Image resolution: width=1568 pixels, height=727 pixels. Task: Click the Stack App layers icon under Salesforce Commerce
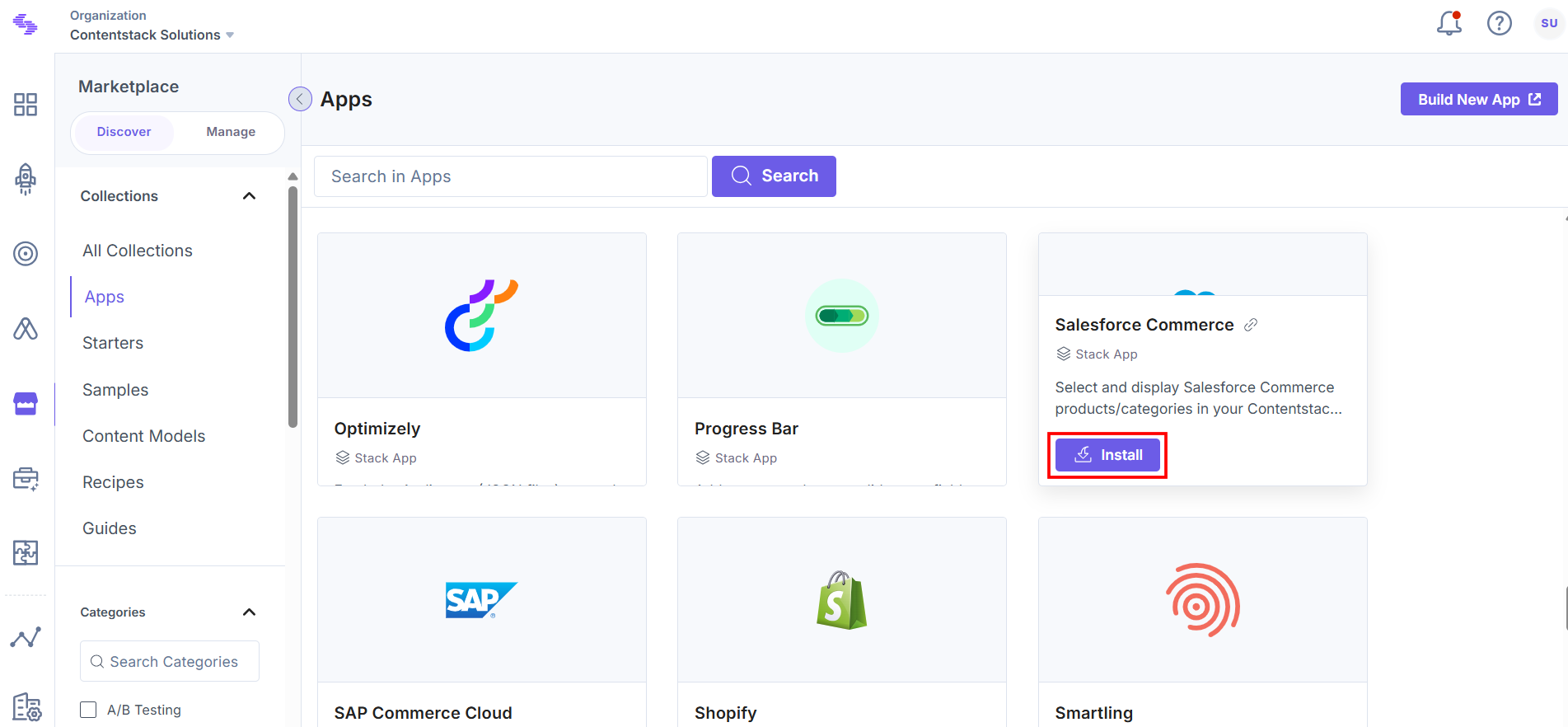[x=1064, y=354]
